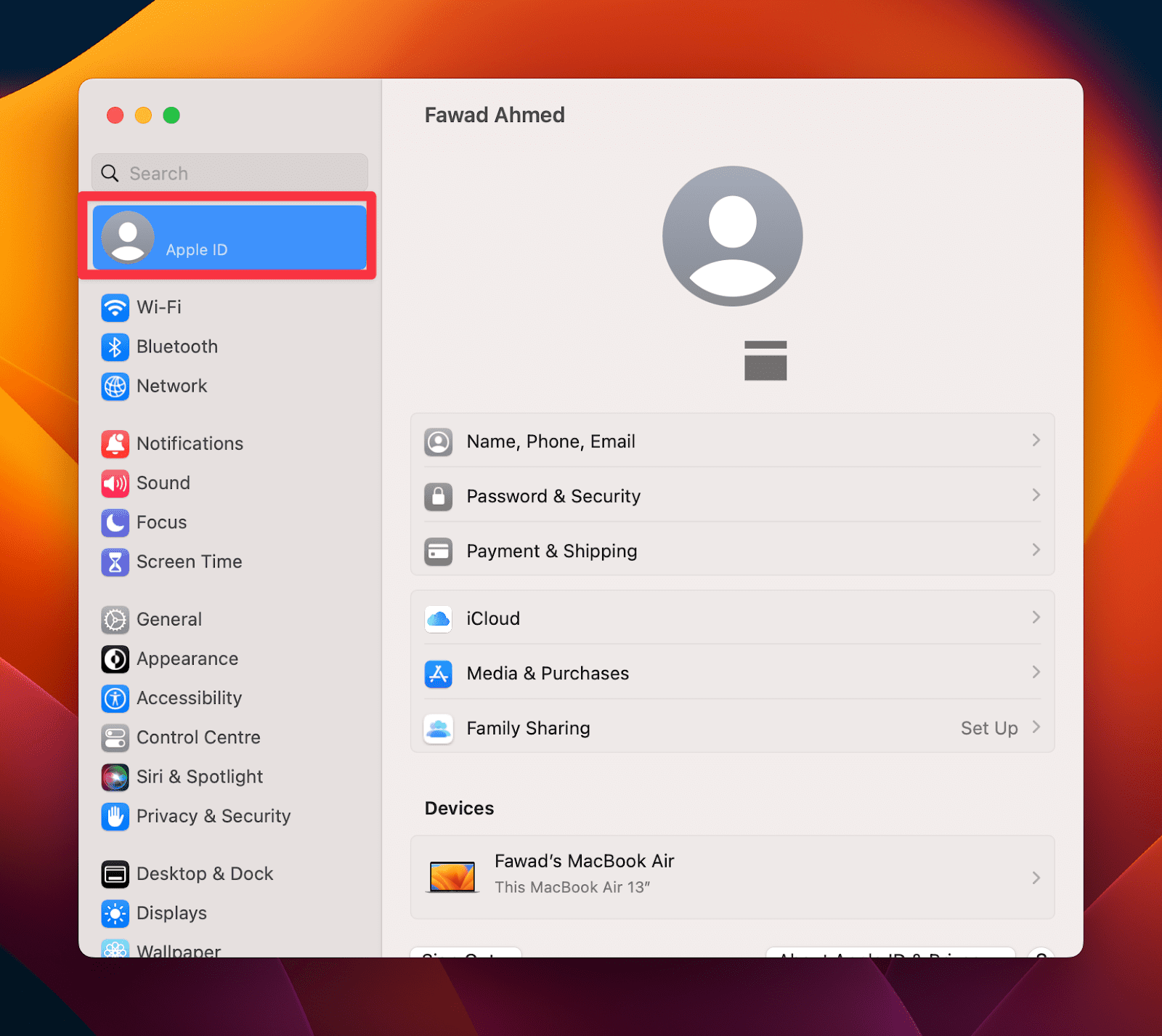
Task: Click the search magnifier icon
Action: point(110,173)
